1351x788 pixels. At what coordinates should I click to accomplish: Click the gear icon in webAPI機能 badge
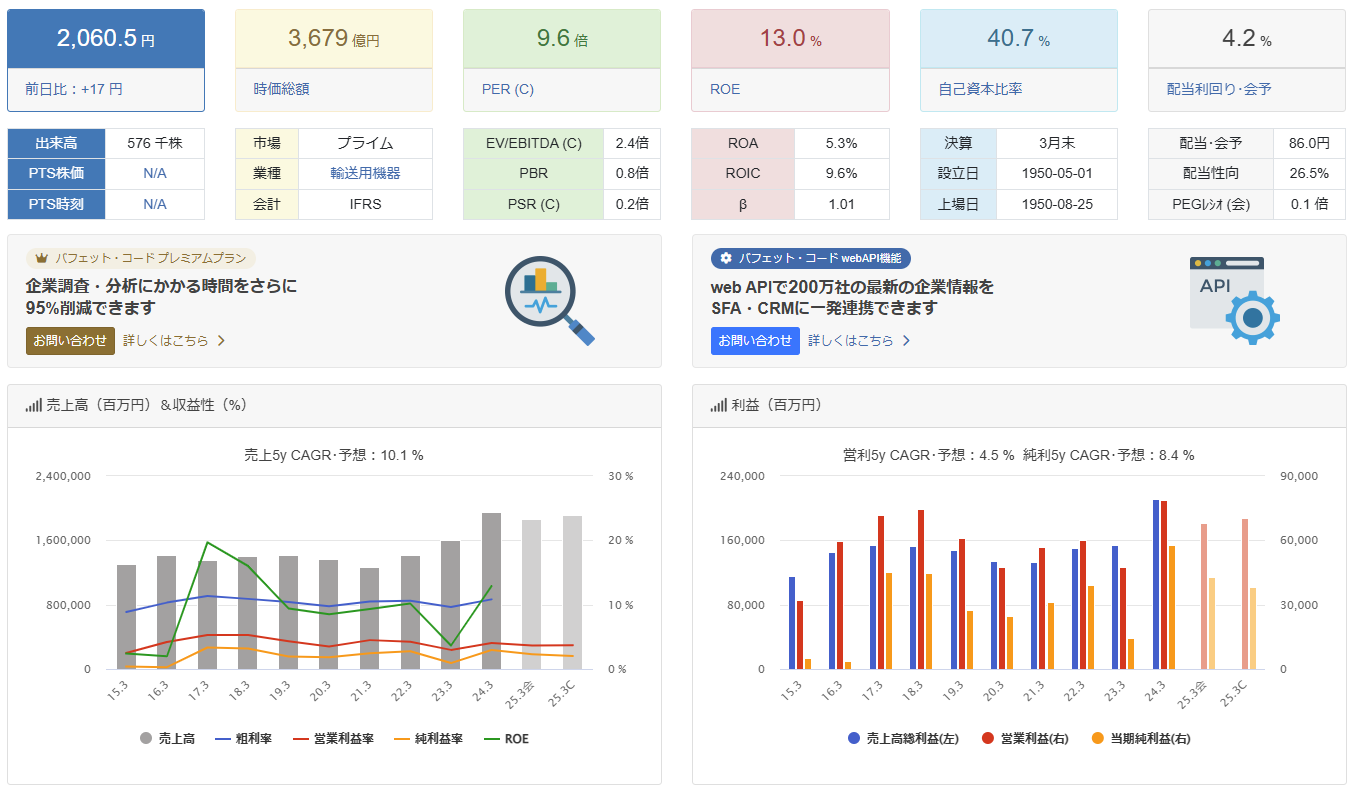[x=726, y=258]
